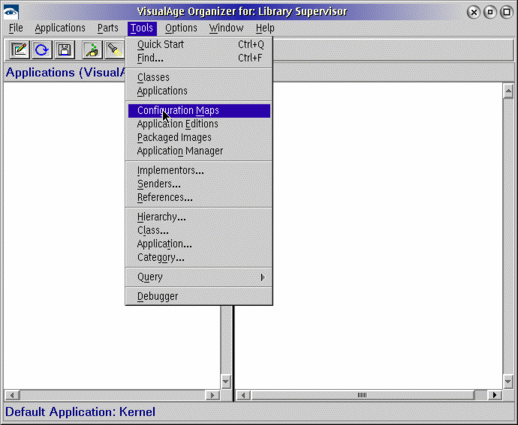The image size is (518, 425).
Task: Select Applications entry in the Tools dropdown
Action: click(199, 91)
